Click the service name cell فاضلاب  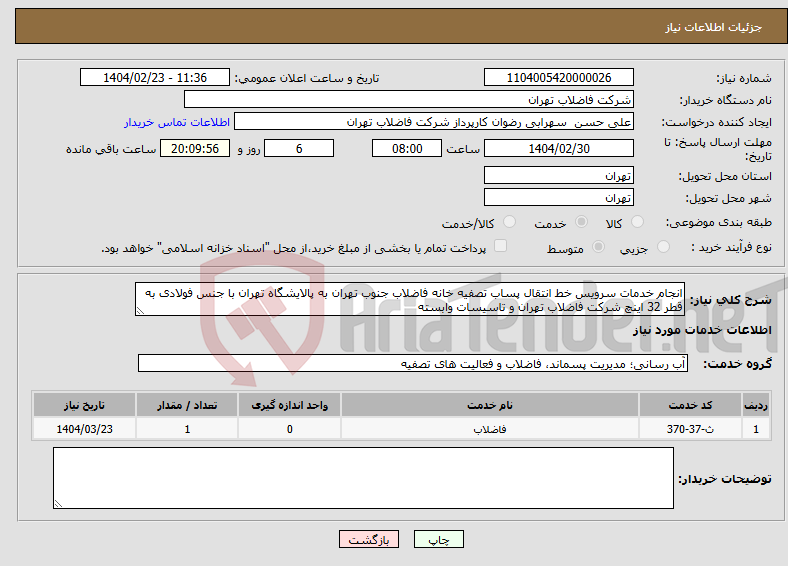click(490, 429)
